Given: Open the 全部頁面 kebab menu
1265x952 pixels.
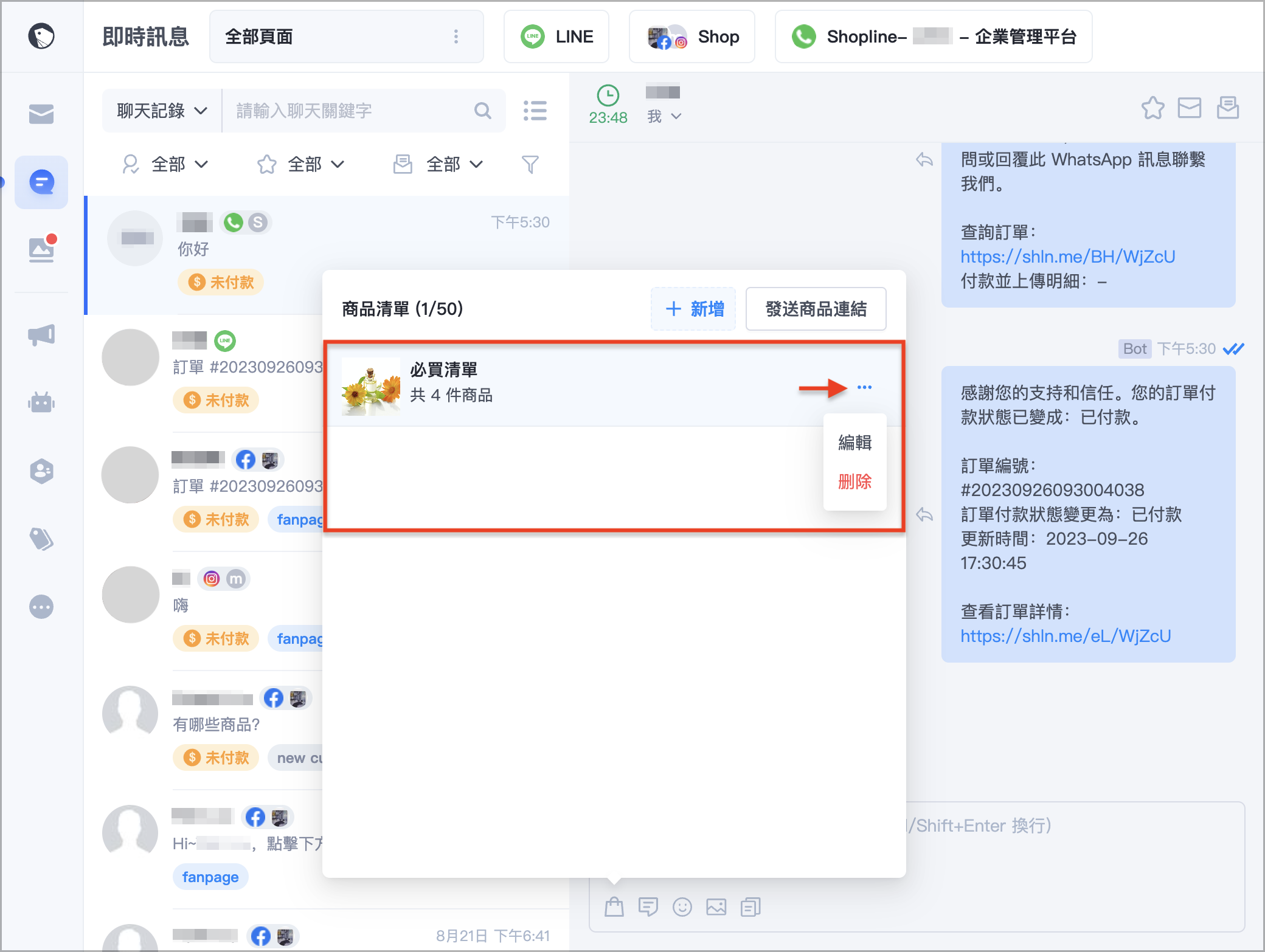Looking at the screenshot, I should click(456, 36).
